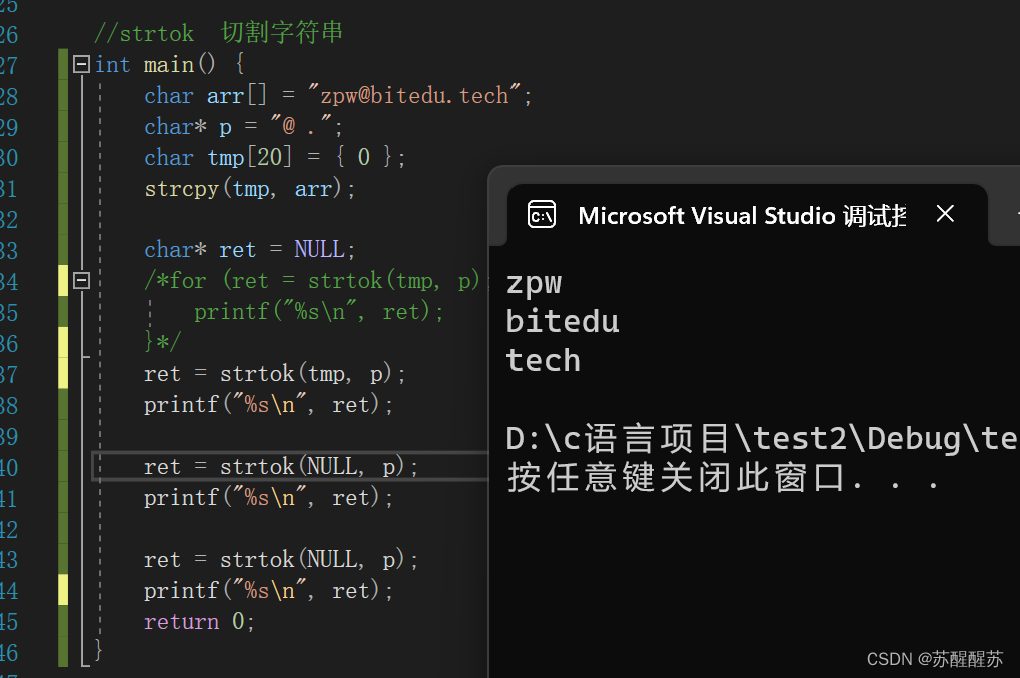
Task: Click the green gutter bar at line 33
Action: [x=63, y=249]
